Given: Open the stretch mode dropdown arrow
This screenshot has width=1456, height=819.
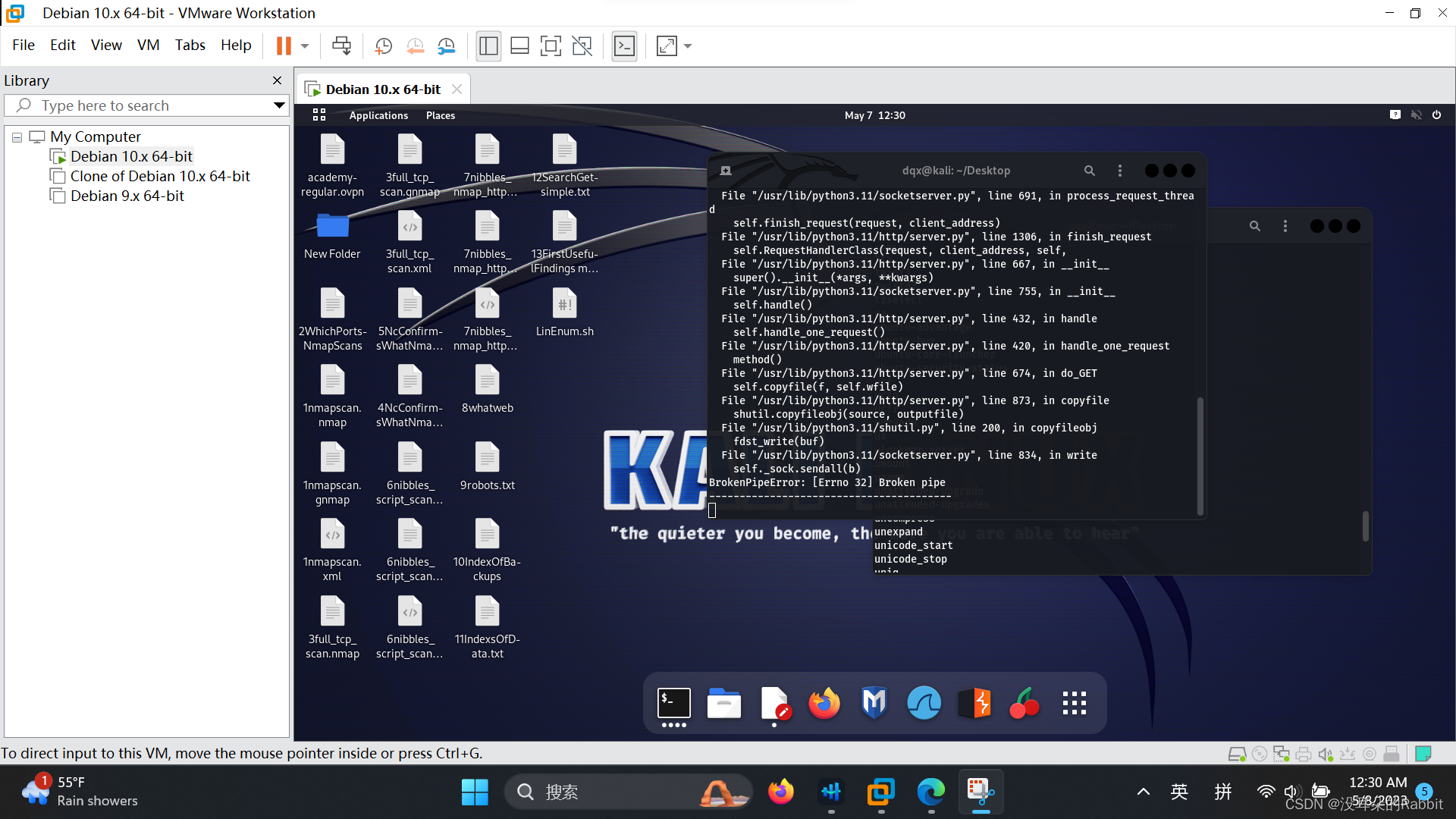Looking at the screenshot, I should [x=688, y=46].
